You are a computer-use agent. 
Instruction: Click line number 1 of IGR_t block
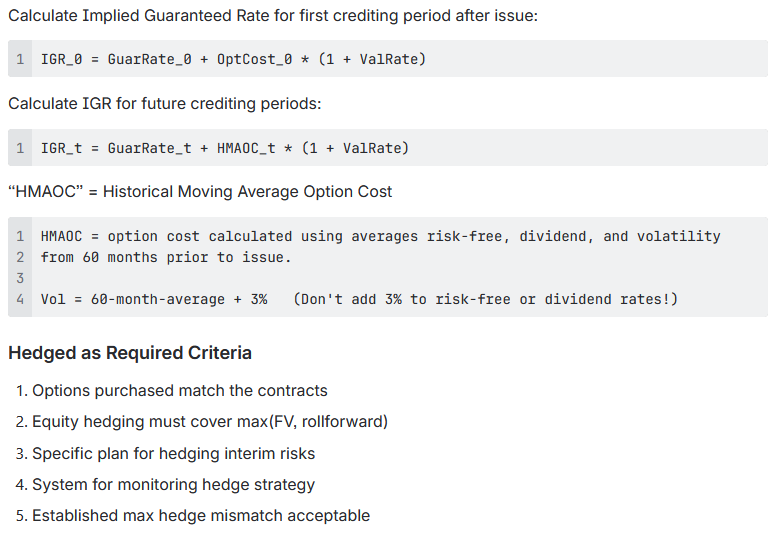tap(21, 148)
